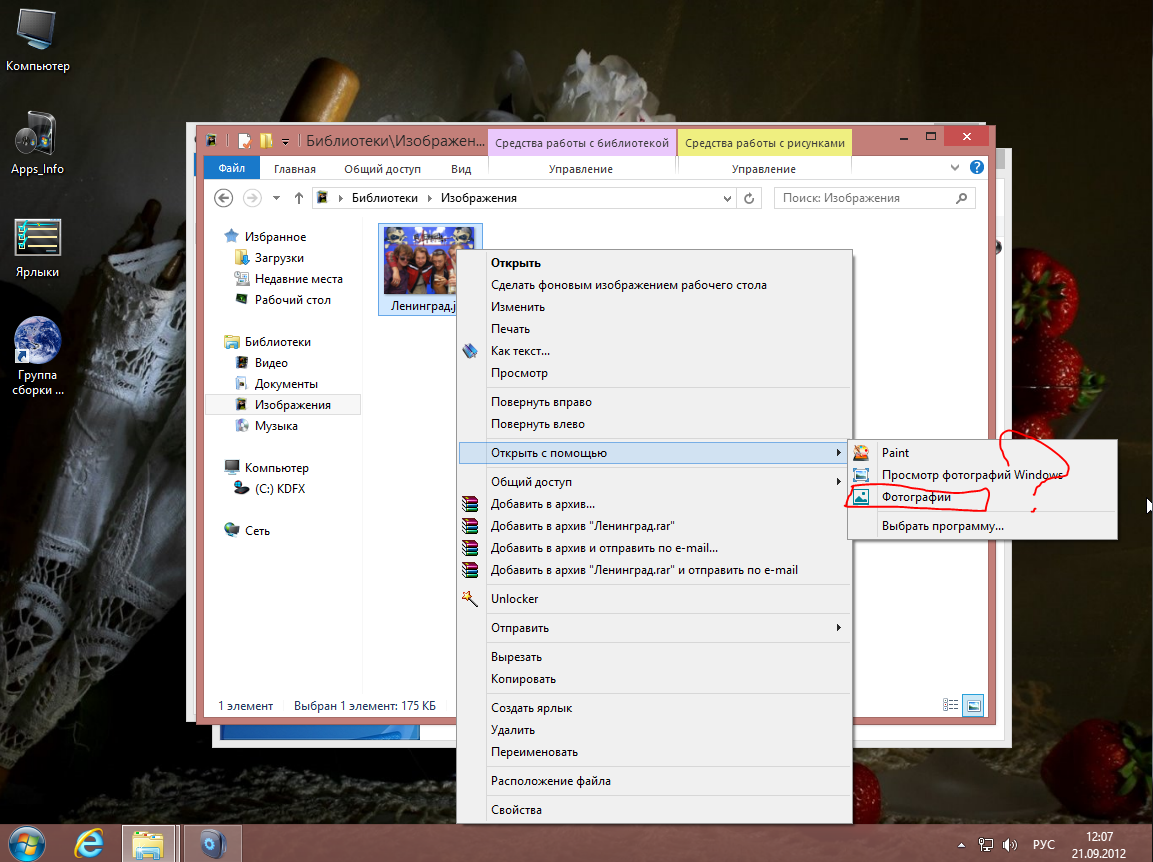Choose Удалить from context menu
The width and height of the screenshot is (1153, 862).
[654, 730]
